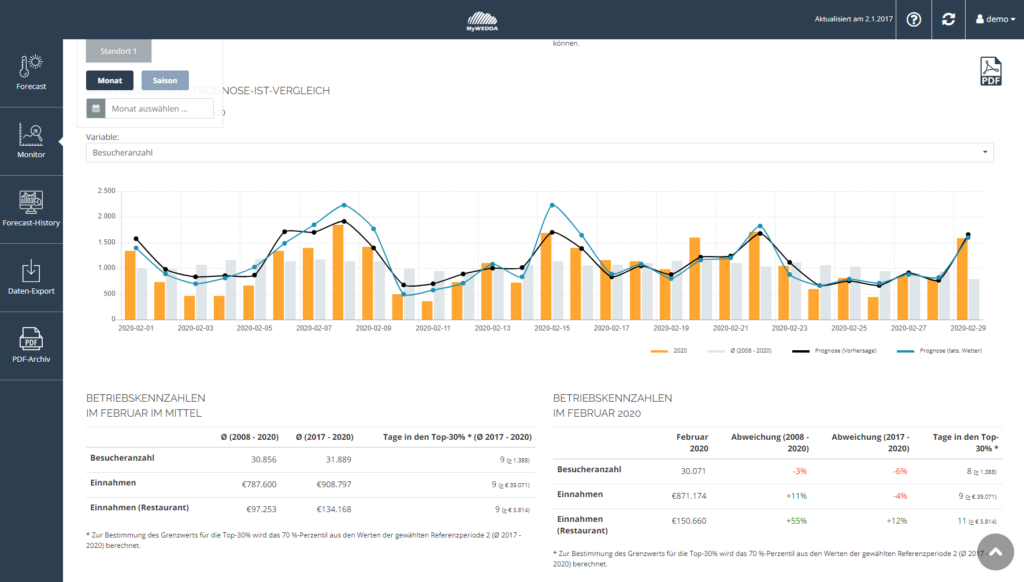1024x582 pixels.
Task: Open the Forecast section icon
Action: [31, 72]
